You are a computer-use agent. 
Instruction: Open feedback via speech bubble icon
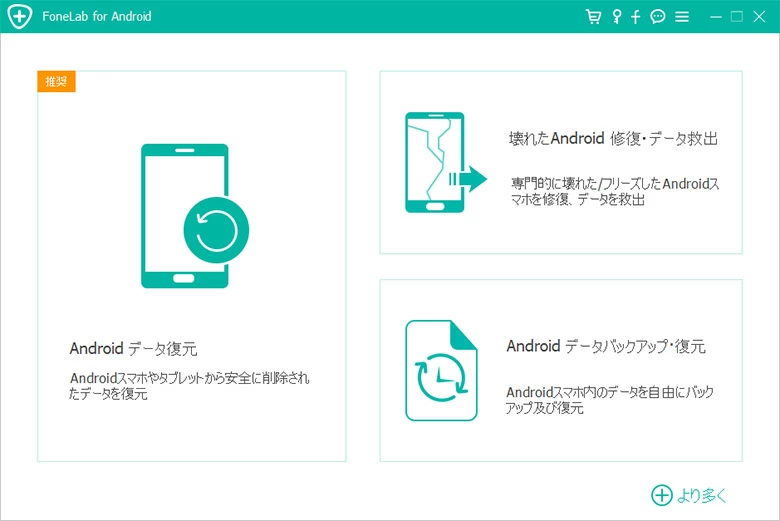(x=658, y=17)
